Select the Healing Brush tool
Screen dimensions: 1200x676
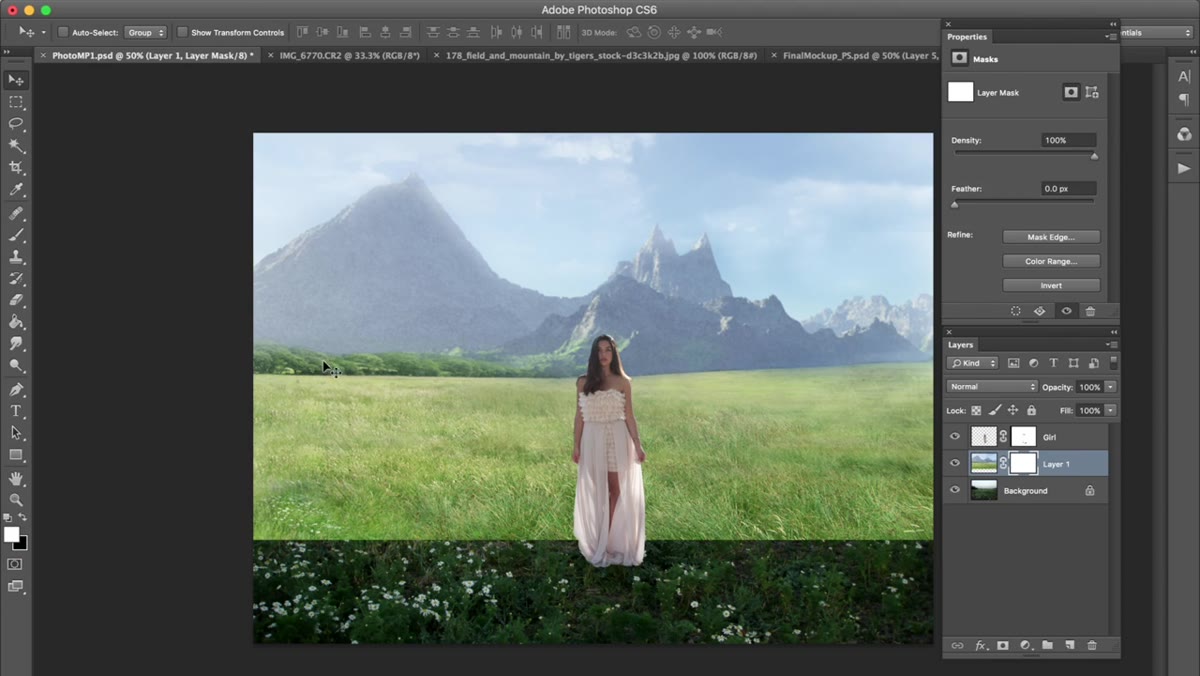[x=16, y=213]
